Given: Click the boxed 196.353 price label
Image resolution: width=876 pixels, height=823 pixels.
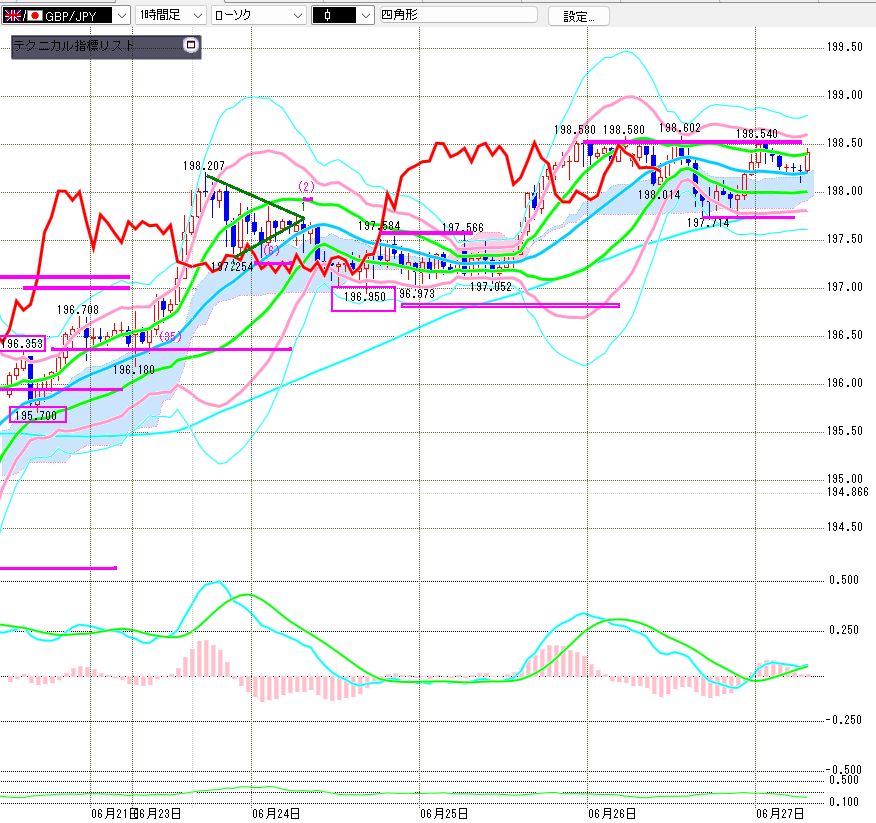Looking at the screenshot, I should pos(22,344).
